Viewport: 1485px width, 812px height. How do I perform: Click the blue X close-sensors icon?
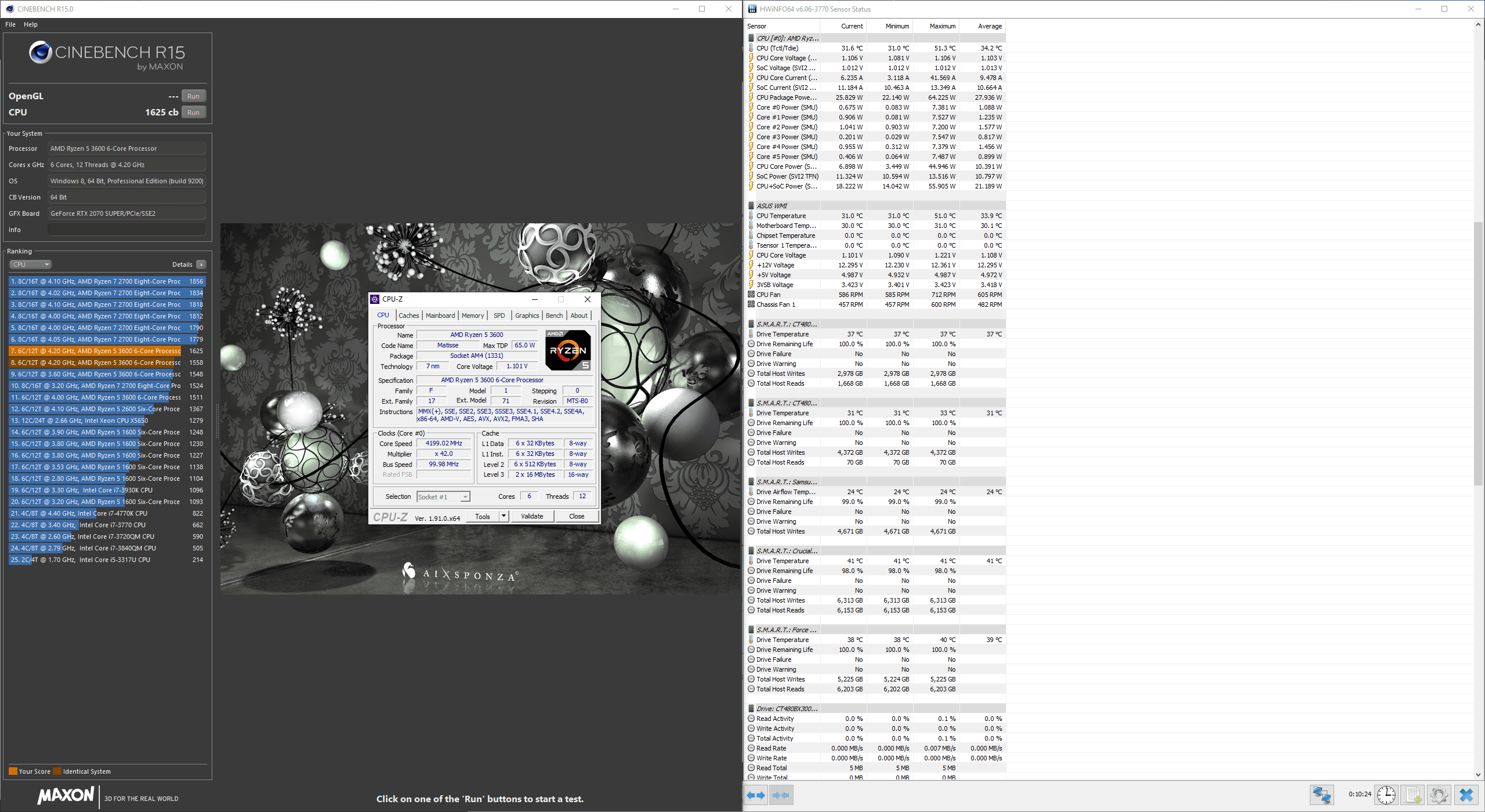[x=1466, y=795]
